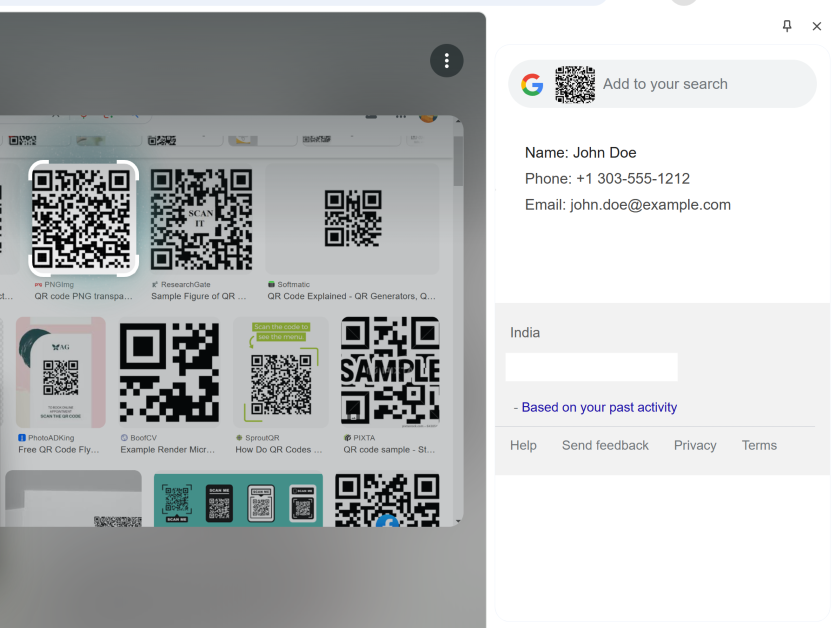Open the Privacy link
Viewport: 836px width, 628px height.
(x=695, y=445)
